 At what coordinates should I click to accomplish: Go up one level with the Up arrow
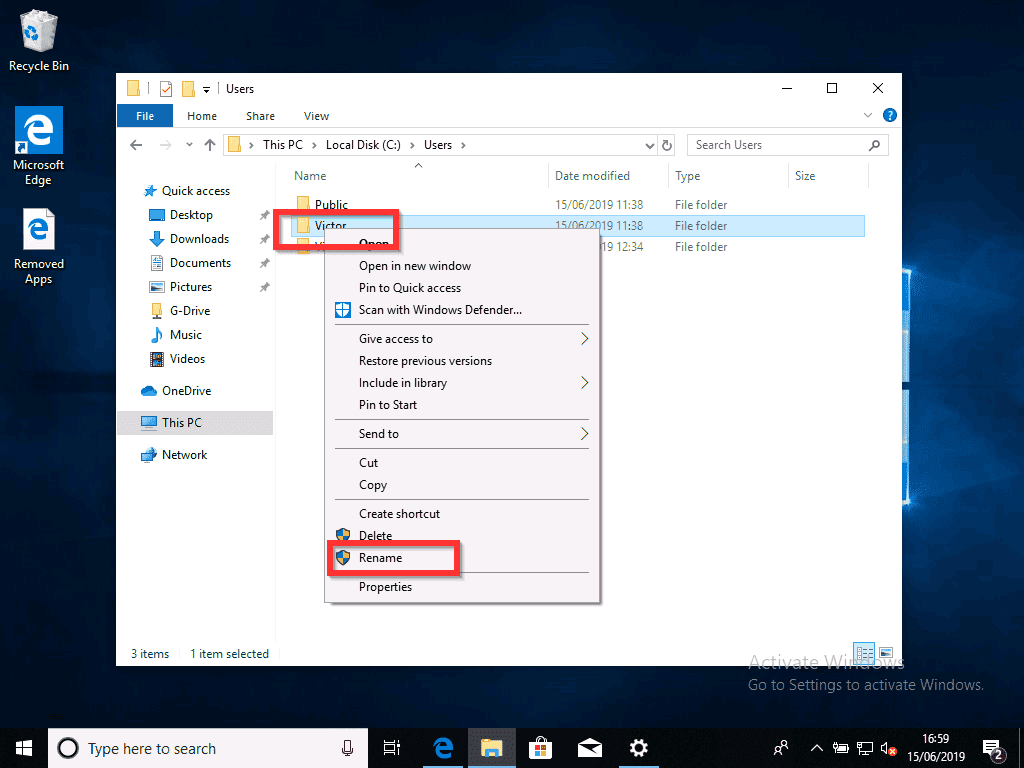coord(210,145)
